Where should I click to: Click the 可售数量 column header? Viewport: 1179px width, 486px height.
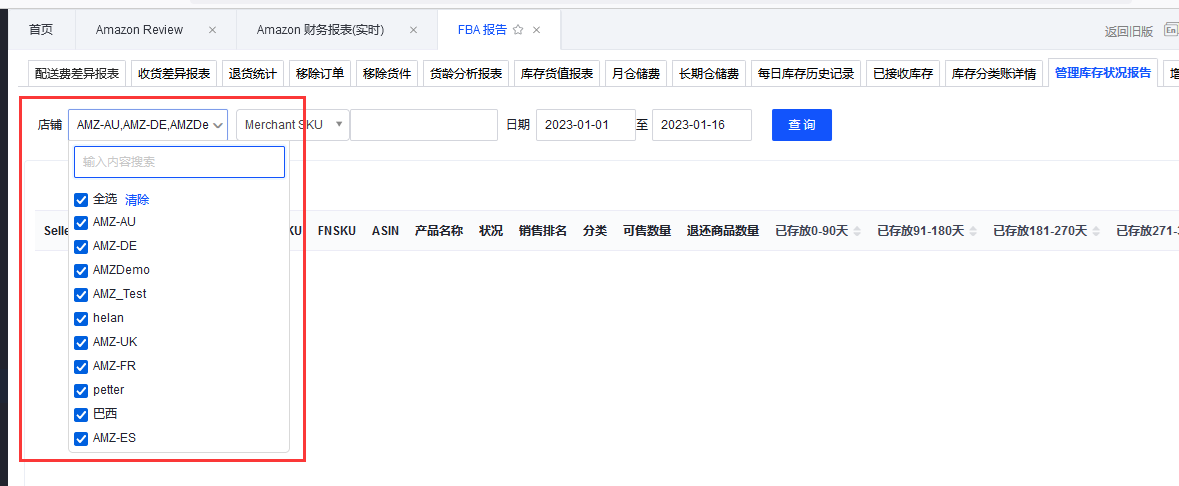pyautogui.click(x=647, y=231)
